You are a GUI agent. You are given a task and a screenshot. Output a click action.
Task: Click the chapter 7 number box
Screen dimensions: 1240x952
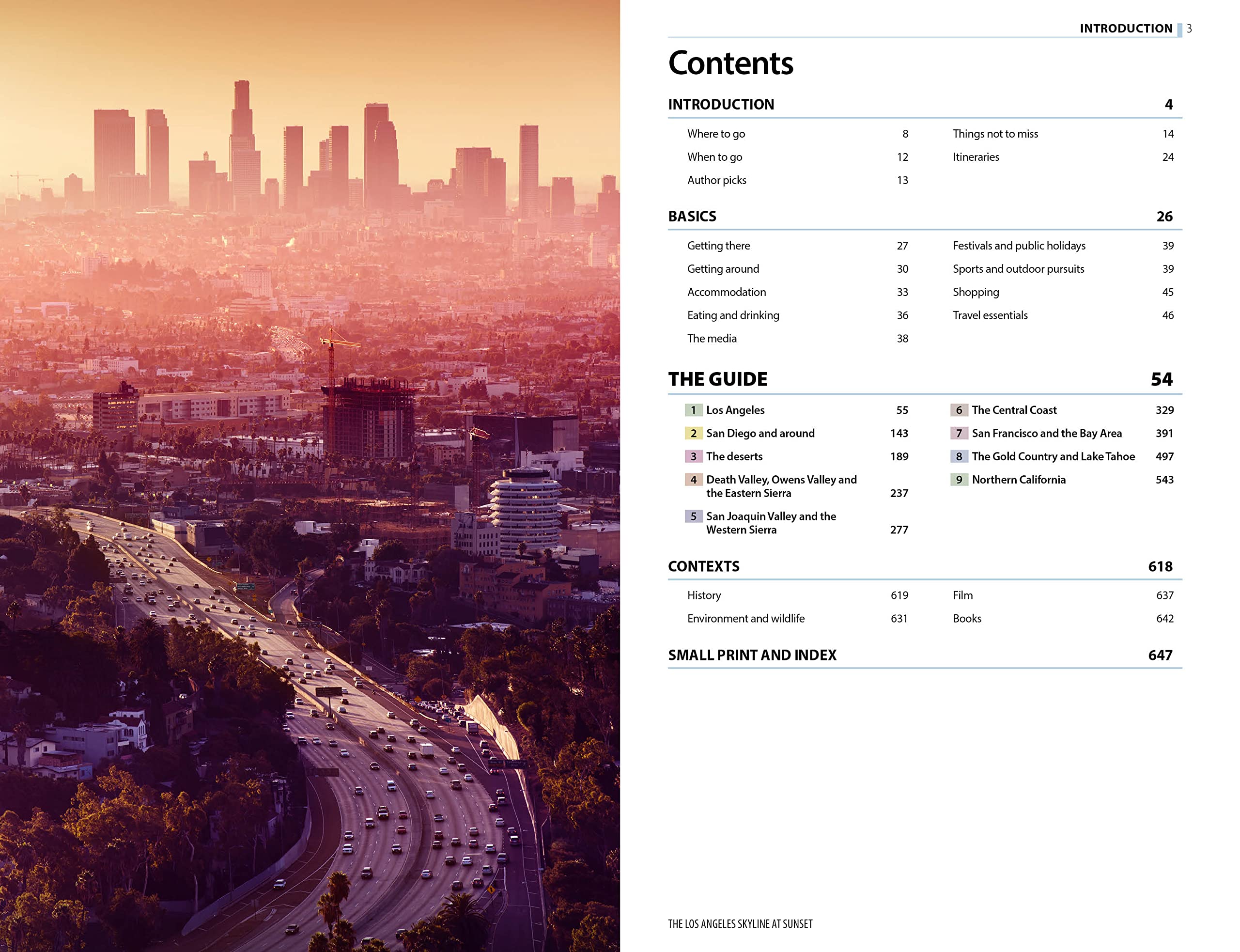click(959, 433)
